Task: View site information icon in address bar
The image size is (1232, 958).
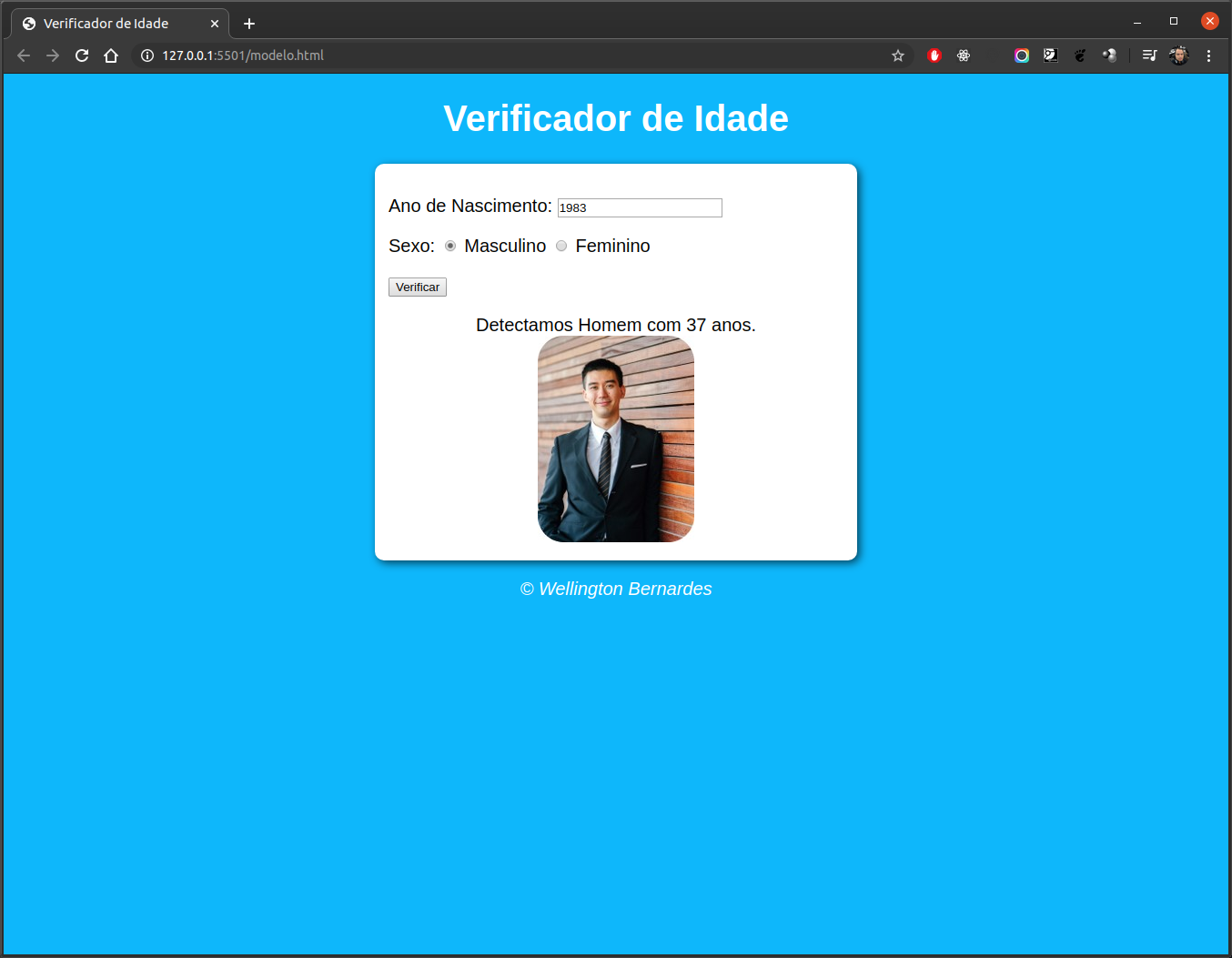Action: pos(147,55)
